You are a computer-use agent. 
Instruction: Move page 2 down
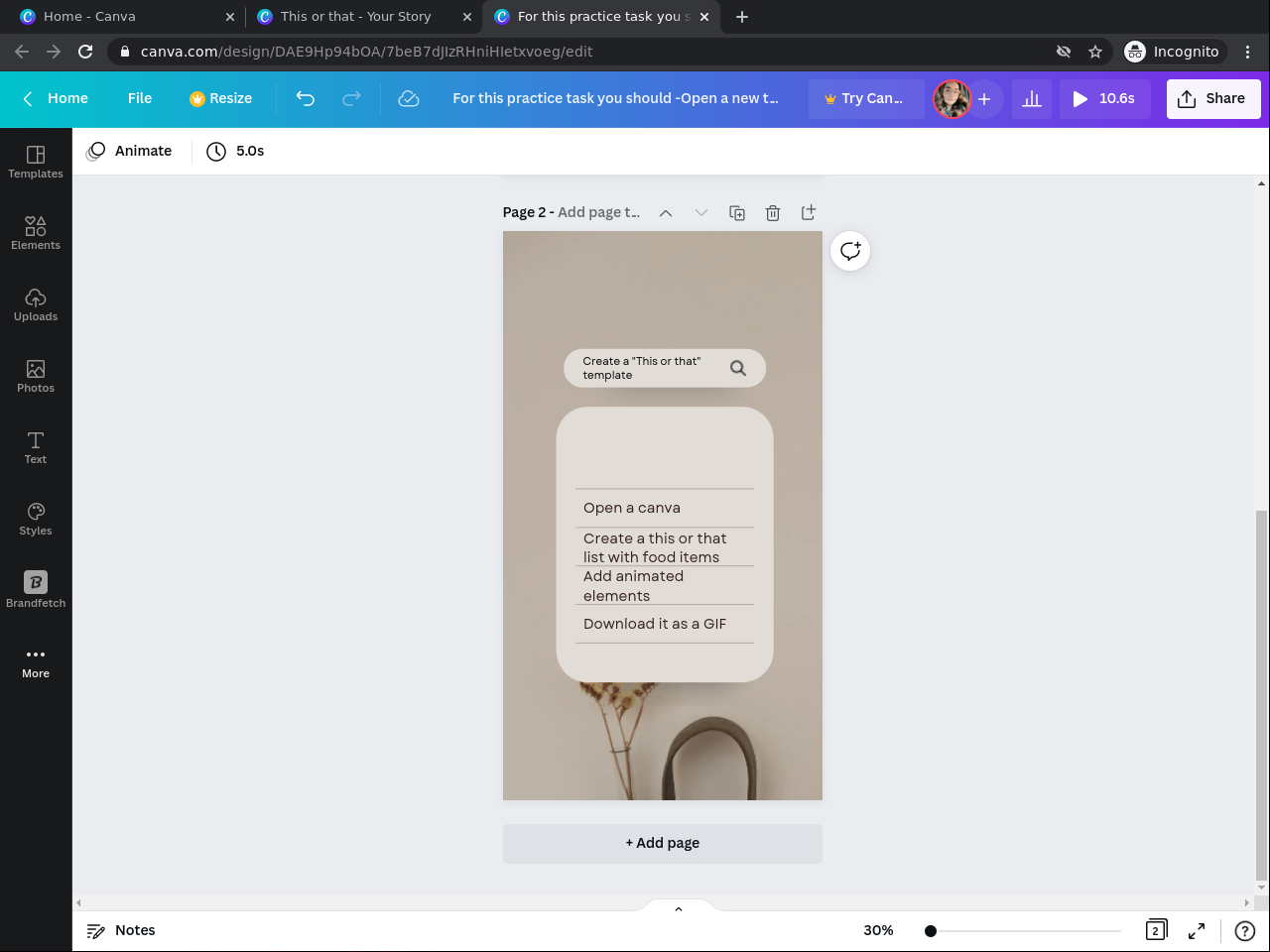[x=701, y=212]
